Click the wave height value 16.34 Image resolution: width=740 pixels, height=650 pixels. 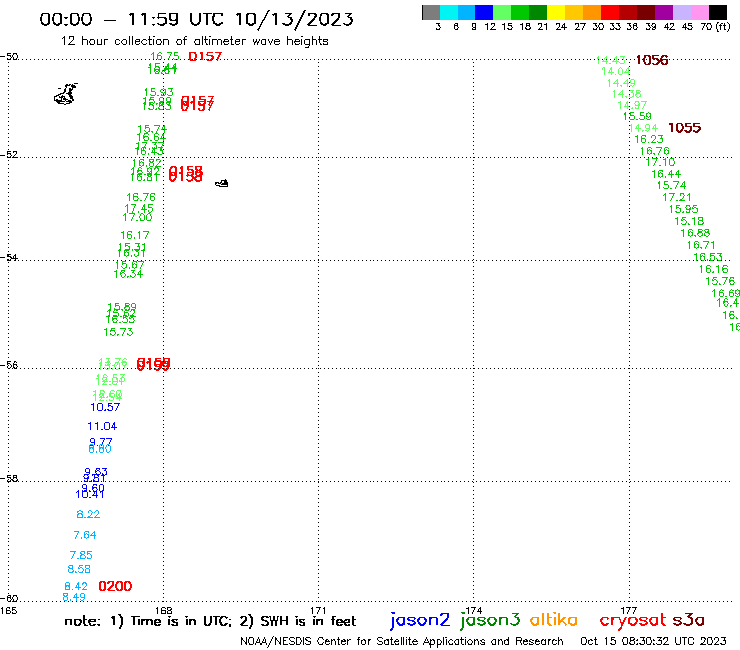[x=128, y=274]
